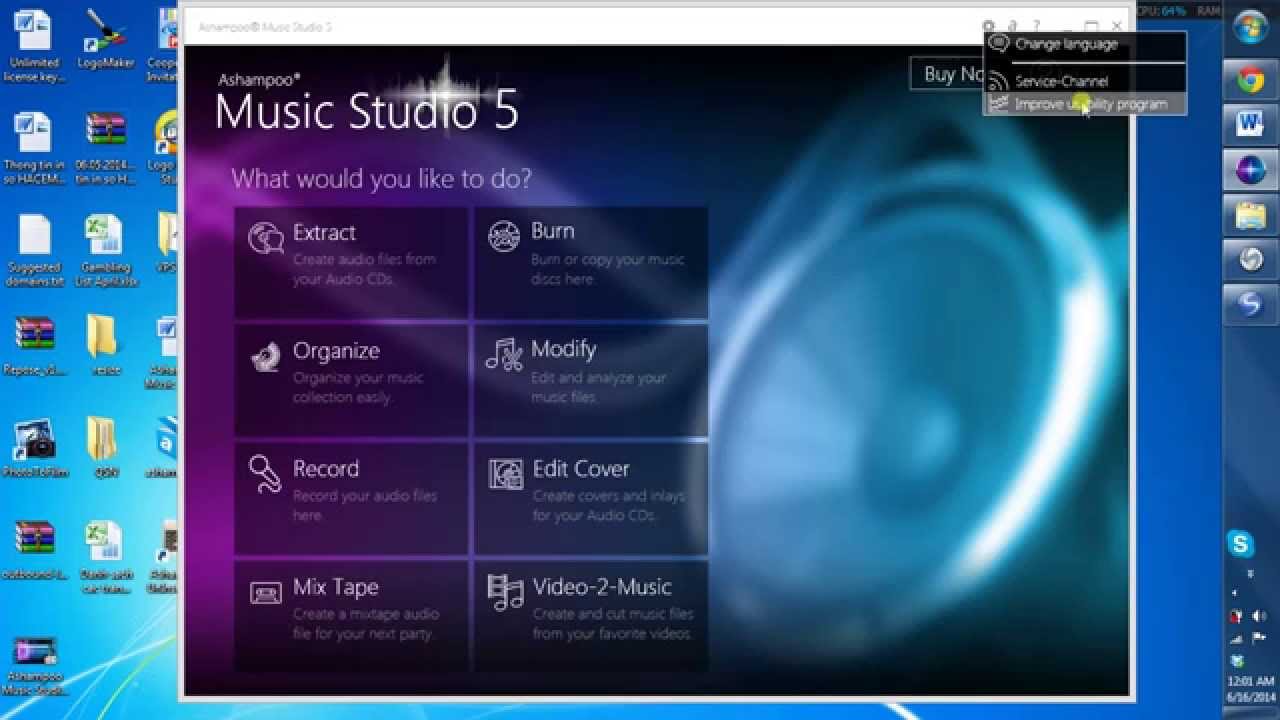Viewport: 1280px width, 720px height.
Task: Click the Buy Now button
Action: click(947, 74)
